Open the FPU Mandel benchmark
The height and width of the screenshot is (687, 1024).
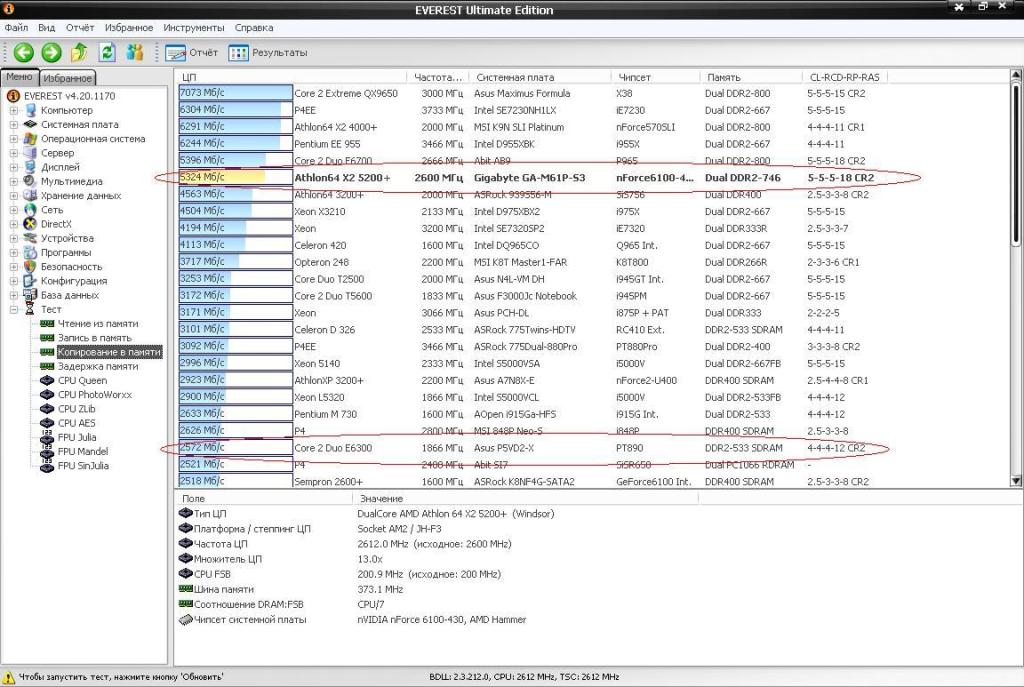(83, 451)
